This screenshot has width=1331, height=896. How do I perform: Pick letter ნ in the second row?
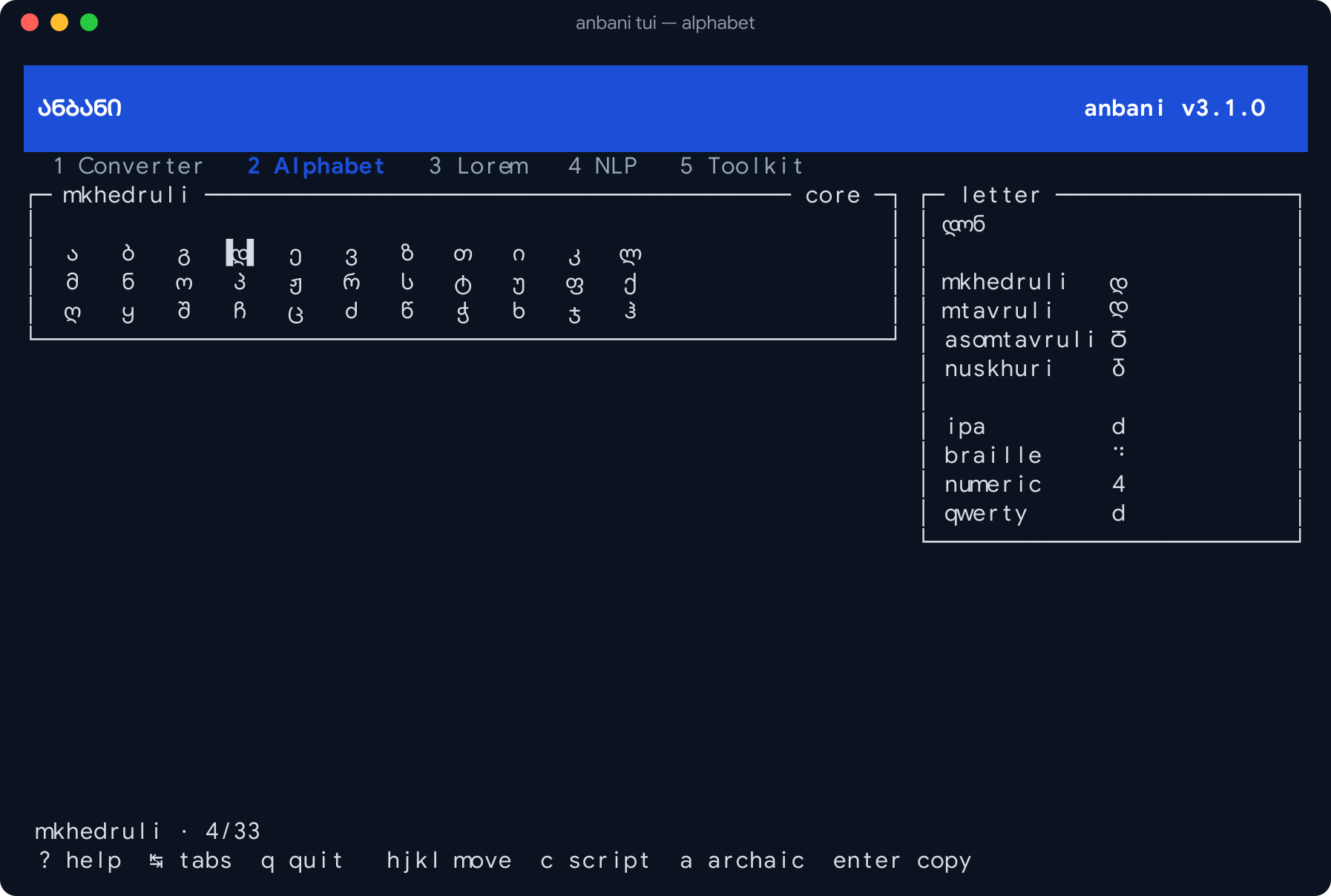pos(128,282)
